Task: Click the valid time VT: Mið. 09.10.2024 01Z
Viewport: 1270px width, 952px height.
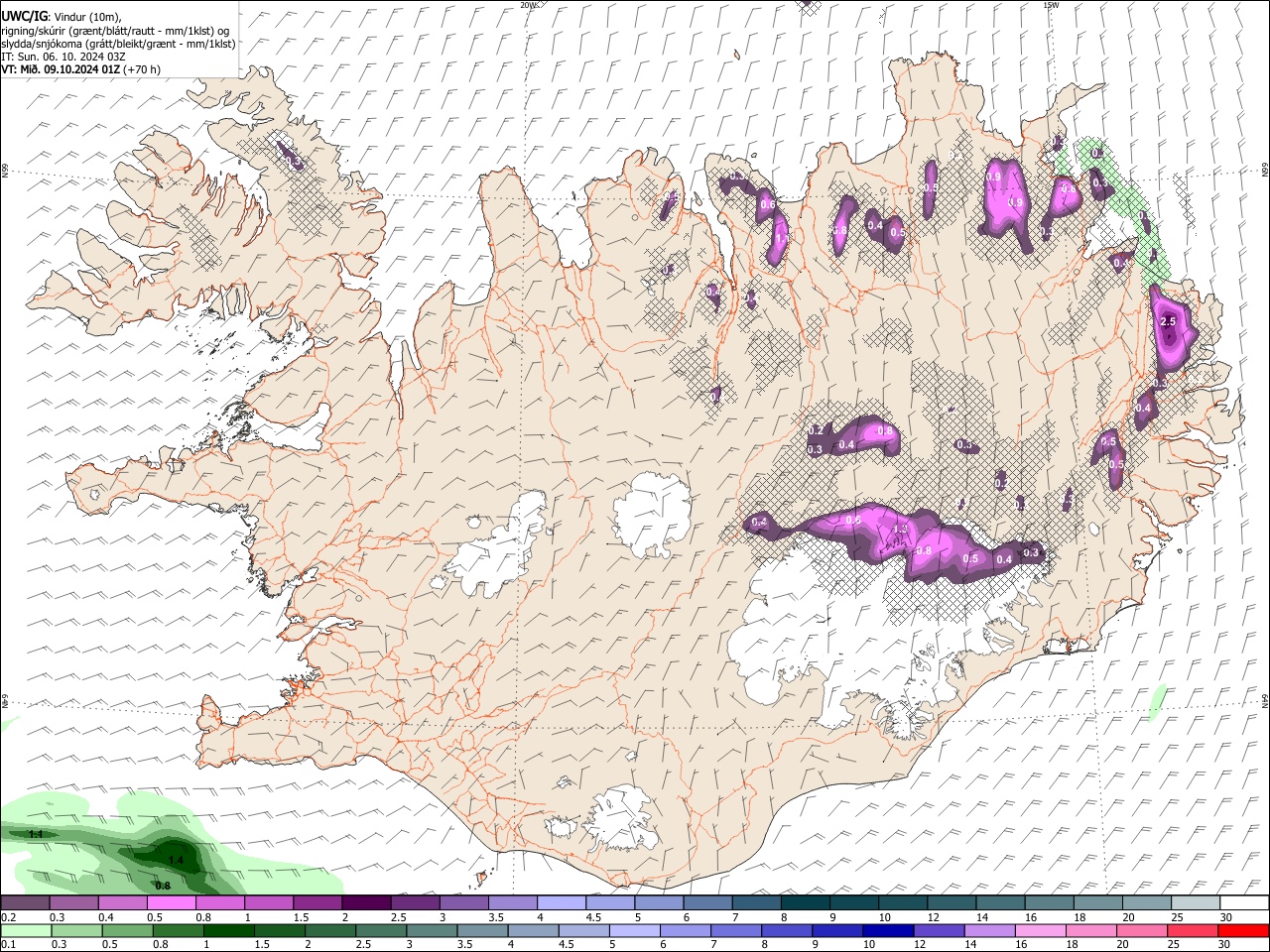Action: [62, 69]
